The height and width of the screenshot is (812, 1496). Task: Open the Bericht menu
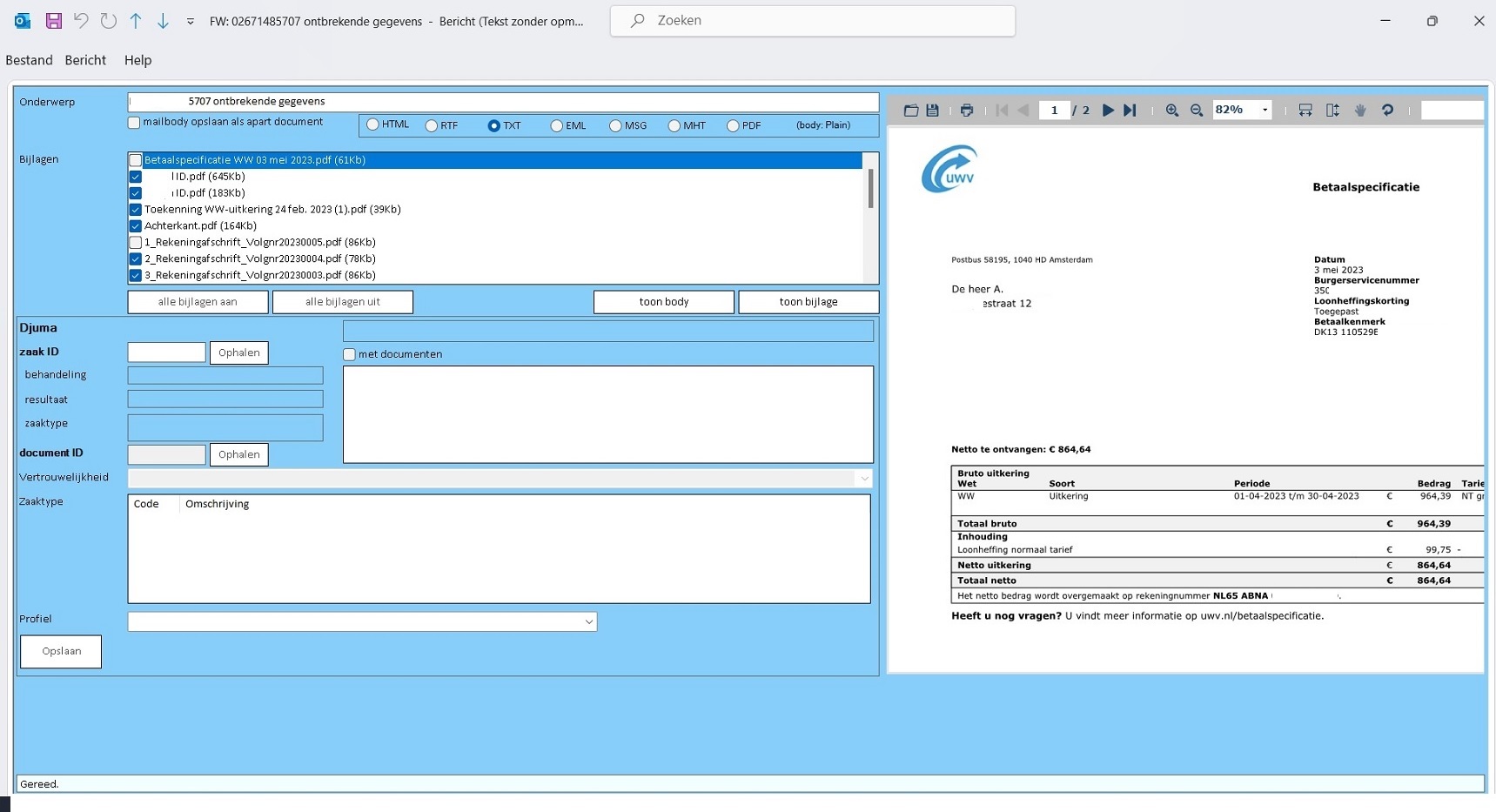[x=85, y=60]
